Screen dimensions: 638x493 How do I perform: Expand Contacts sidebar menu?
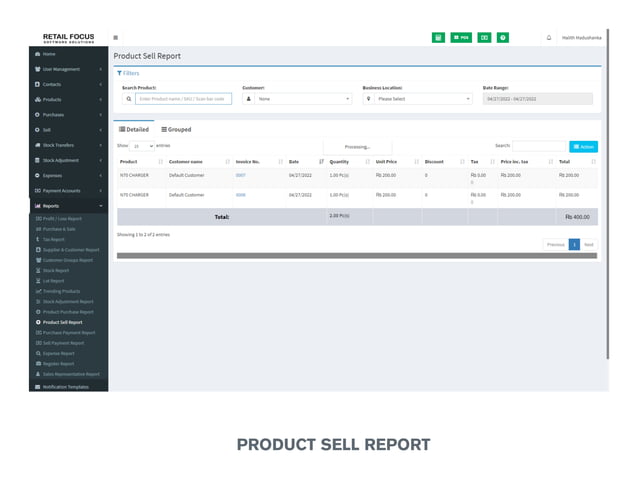[68, 84]
